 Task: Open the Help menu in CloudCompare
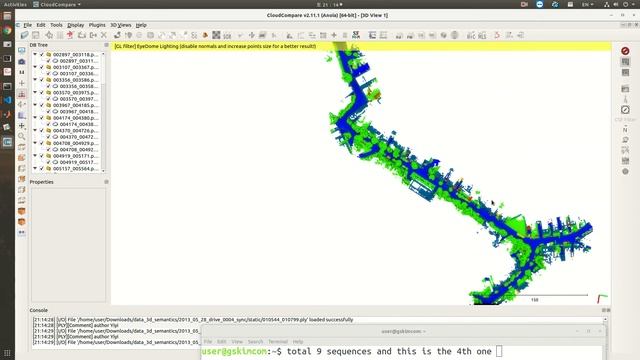click(141, 25)
